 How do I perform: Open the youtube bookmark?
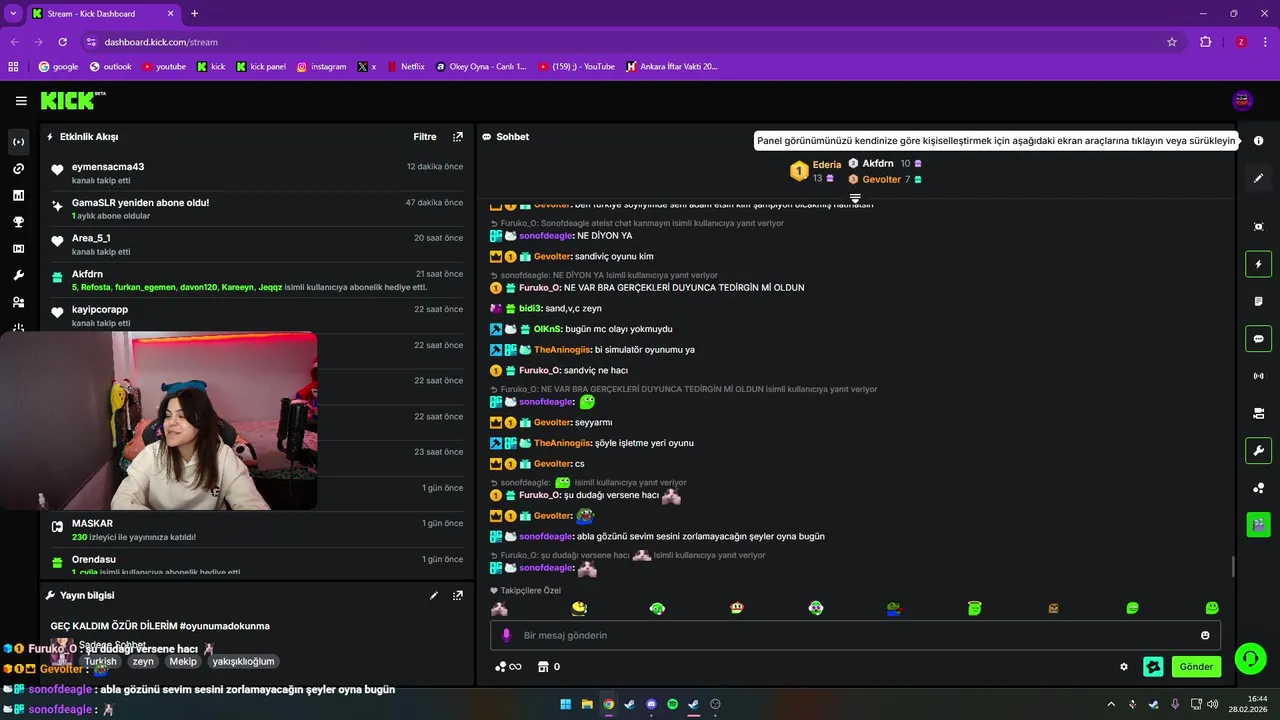coord(164,67)
